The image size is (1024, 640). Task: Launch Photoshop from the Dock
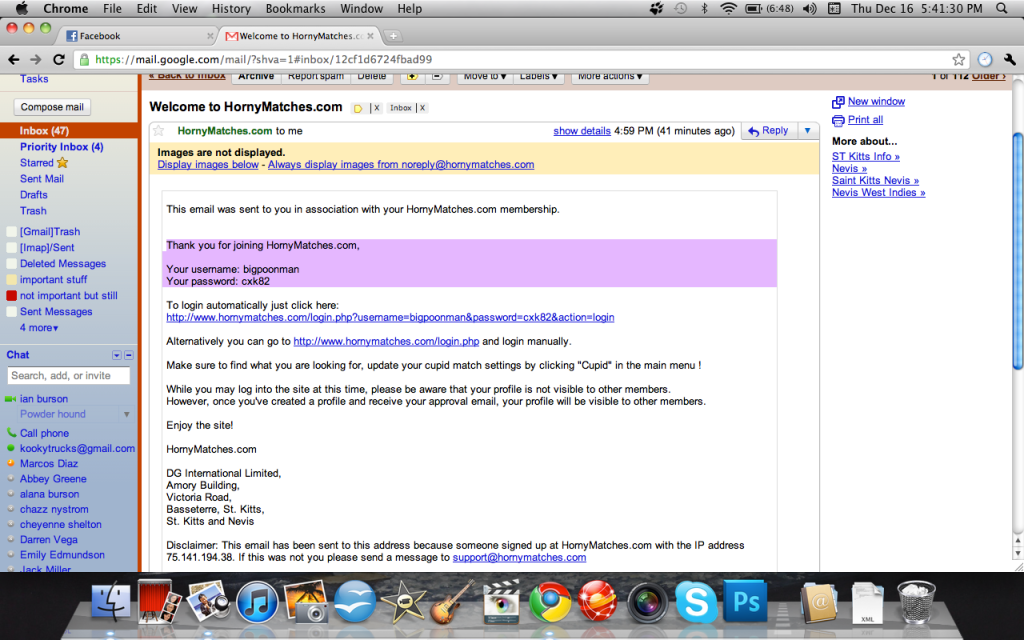coord(745,601)
